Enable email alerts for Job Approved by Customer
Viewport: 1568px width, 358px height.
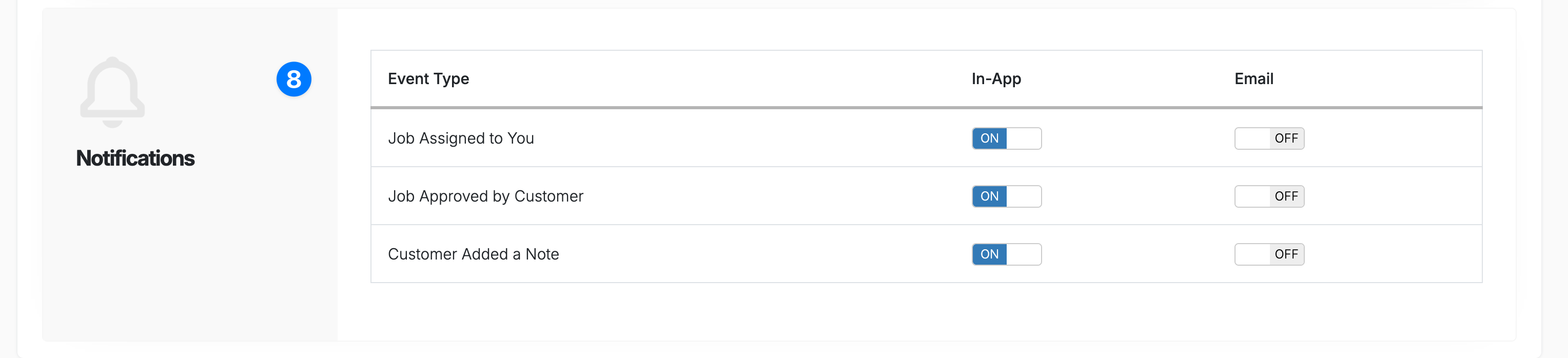[1269, 196]
